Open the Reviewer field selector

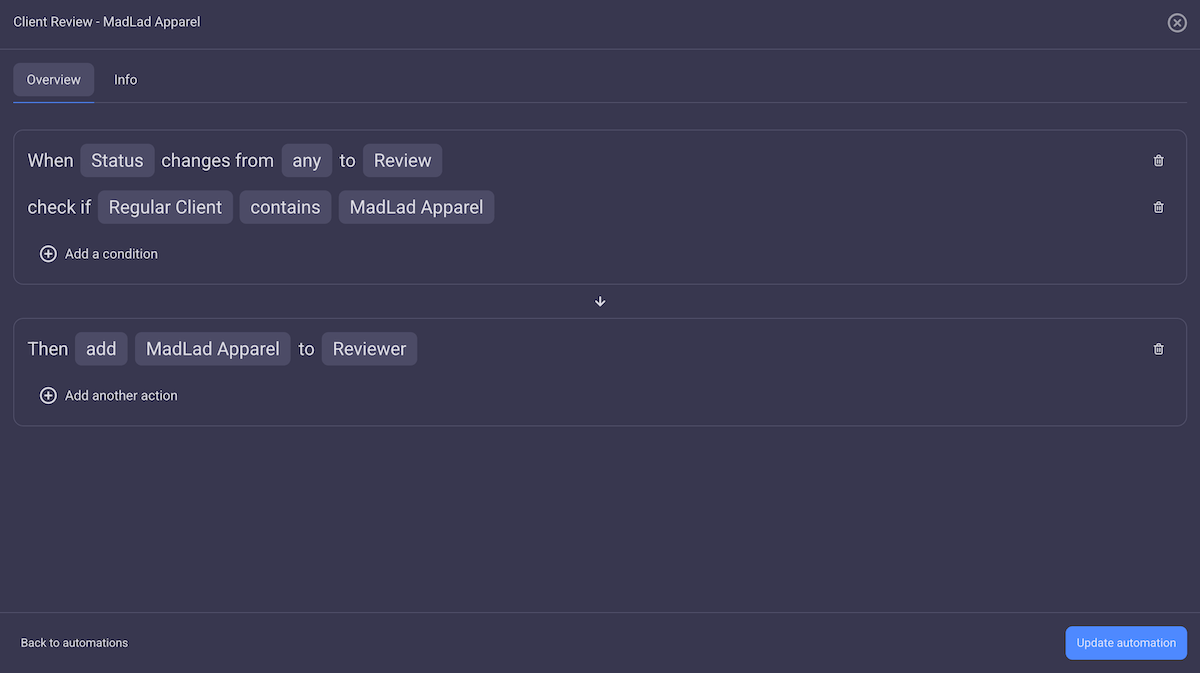point(369,349)
